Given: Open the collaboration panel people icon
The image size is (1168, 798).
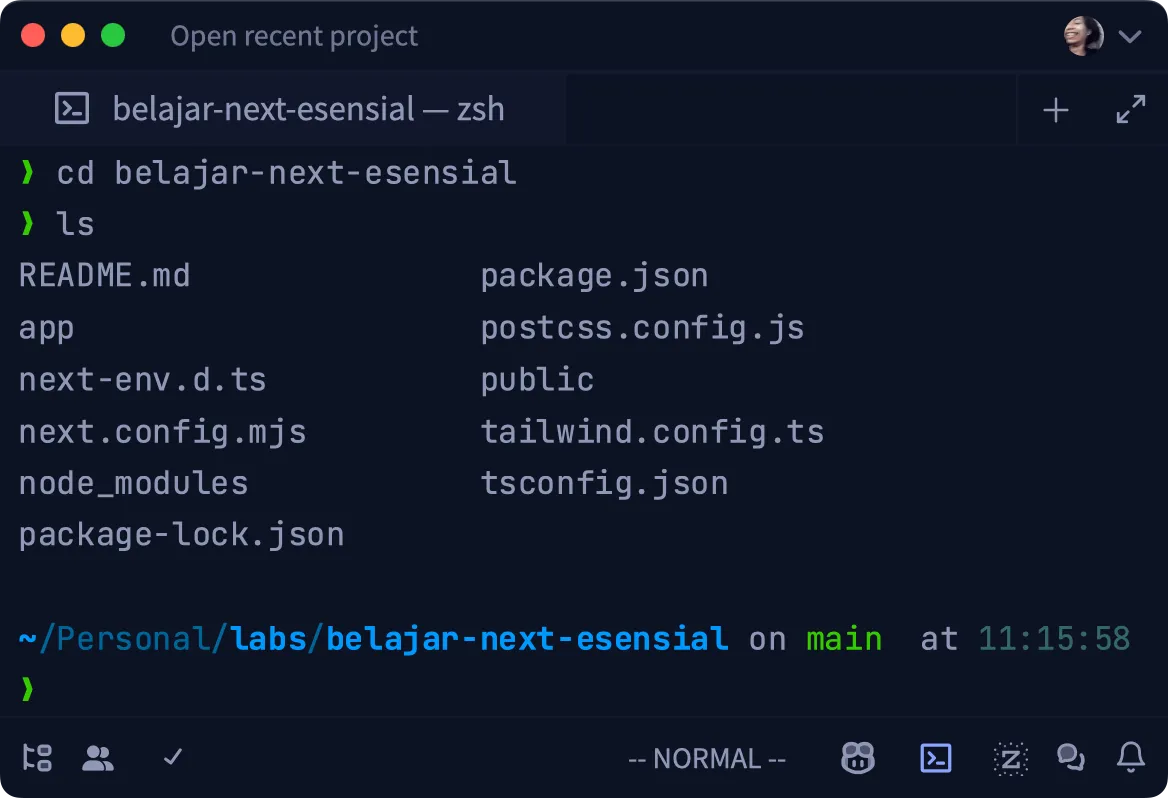Looking at the screenshot, I should [x=98, y=758].
